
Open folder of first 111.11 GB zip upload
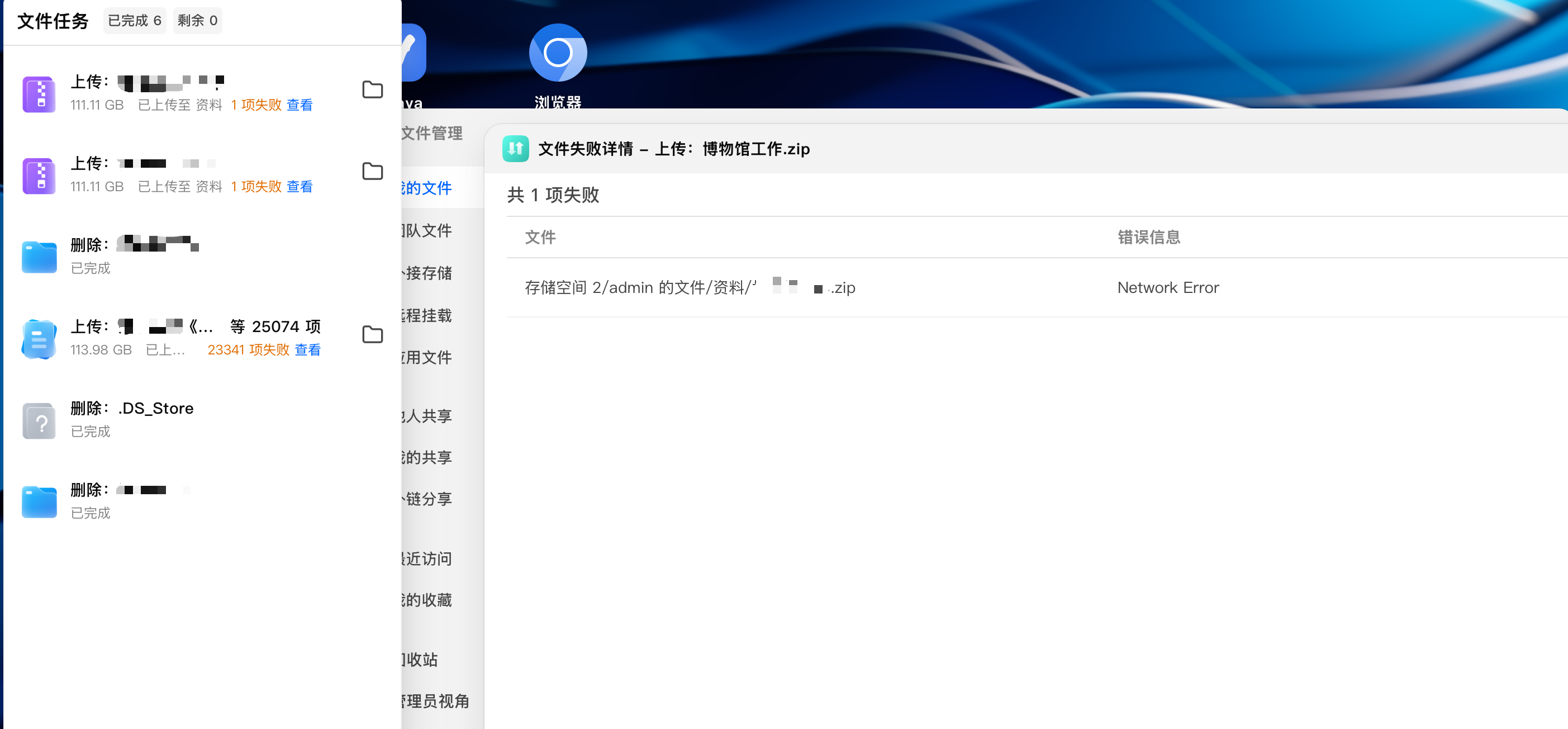(x=373, y=89)
